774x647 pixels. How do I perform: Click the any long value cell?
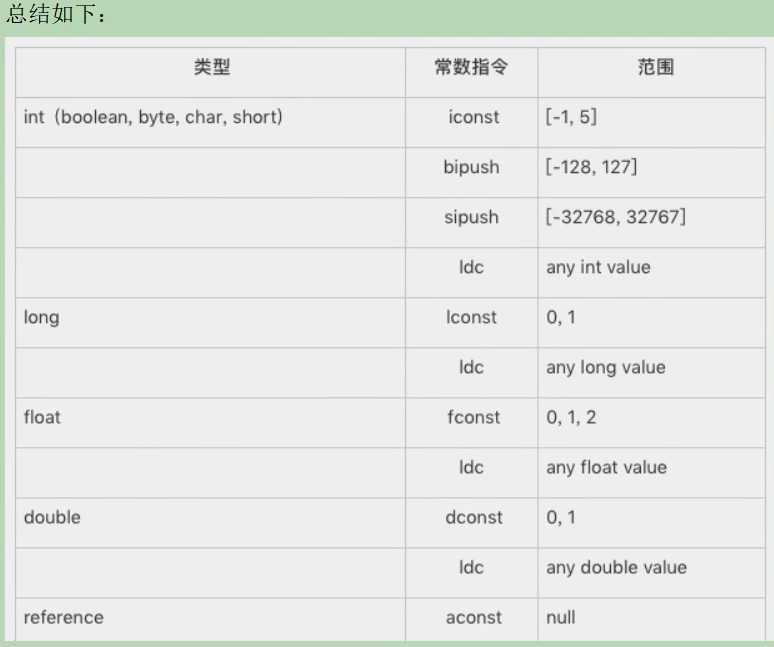(x=652, y=373)
